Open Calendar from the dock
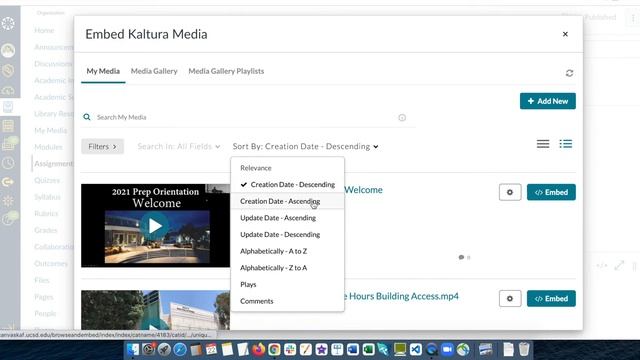This screenshot has height=360, width=640. (211, 349)
